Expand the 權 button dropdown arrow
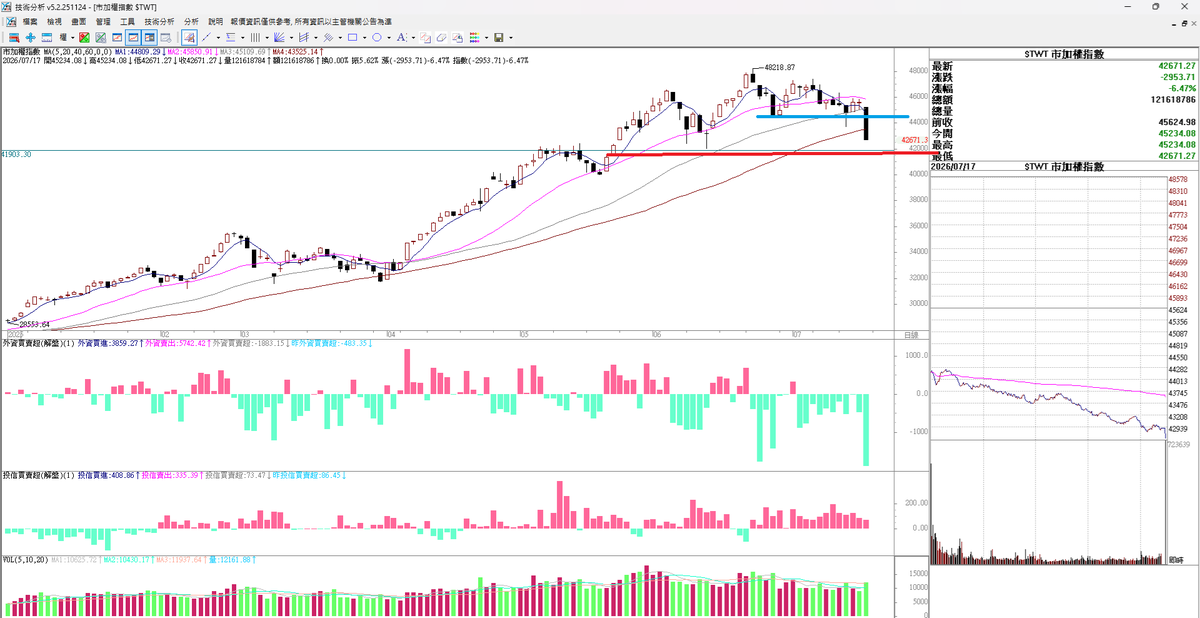1200x618 pixels. coord(73,38)
